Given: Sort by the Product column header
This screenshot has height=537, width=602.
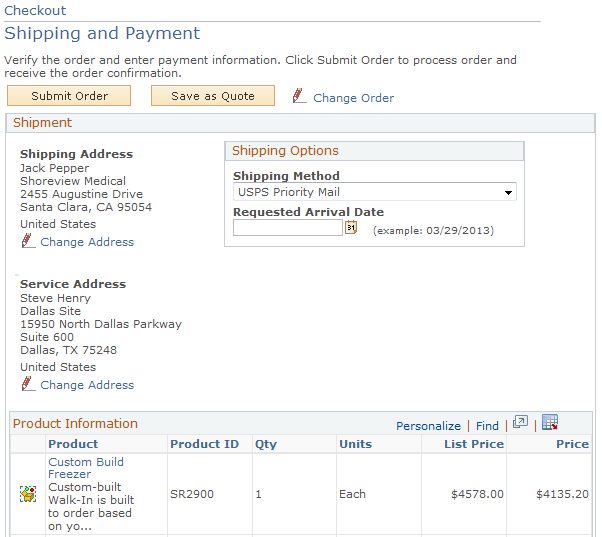Looking at the screenshot, I should coord(73,444).
